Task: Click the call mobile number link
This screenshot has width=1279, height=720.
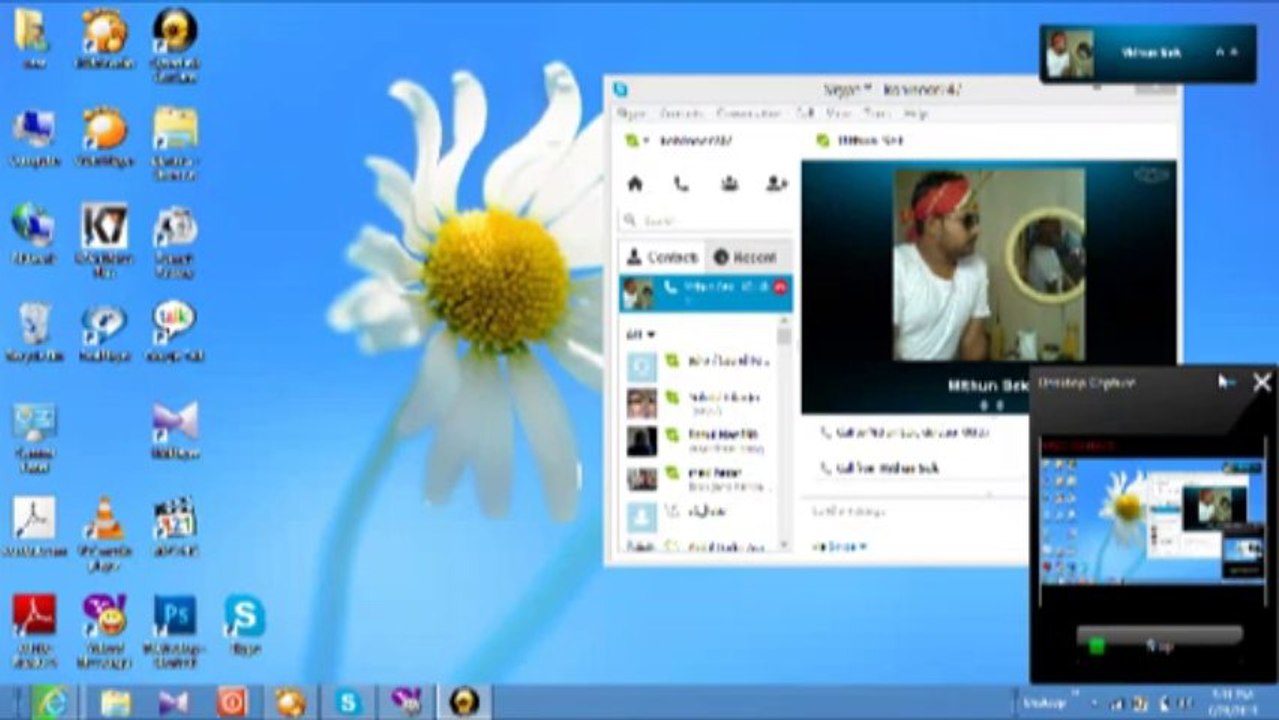Action: point(904,432)
